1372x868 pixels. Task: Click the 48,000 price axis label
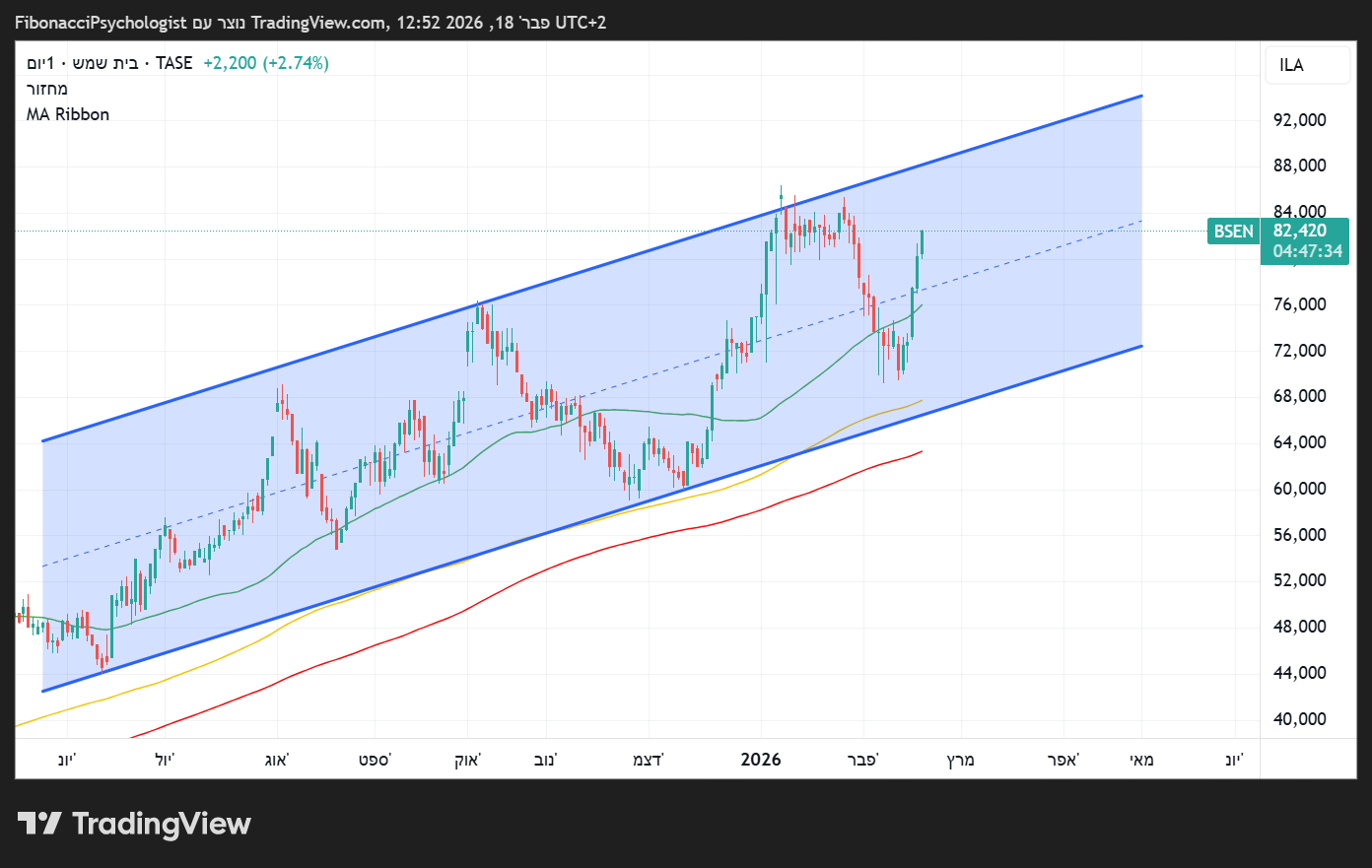(x=1299, y=627)
